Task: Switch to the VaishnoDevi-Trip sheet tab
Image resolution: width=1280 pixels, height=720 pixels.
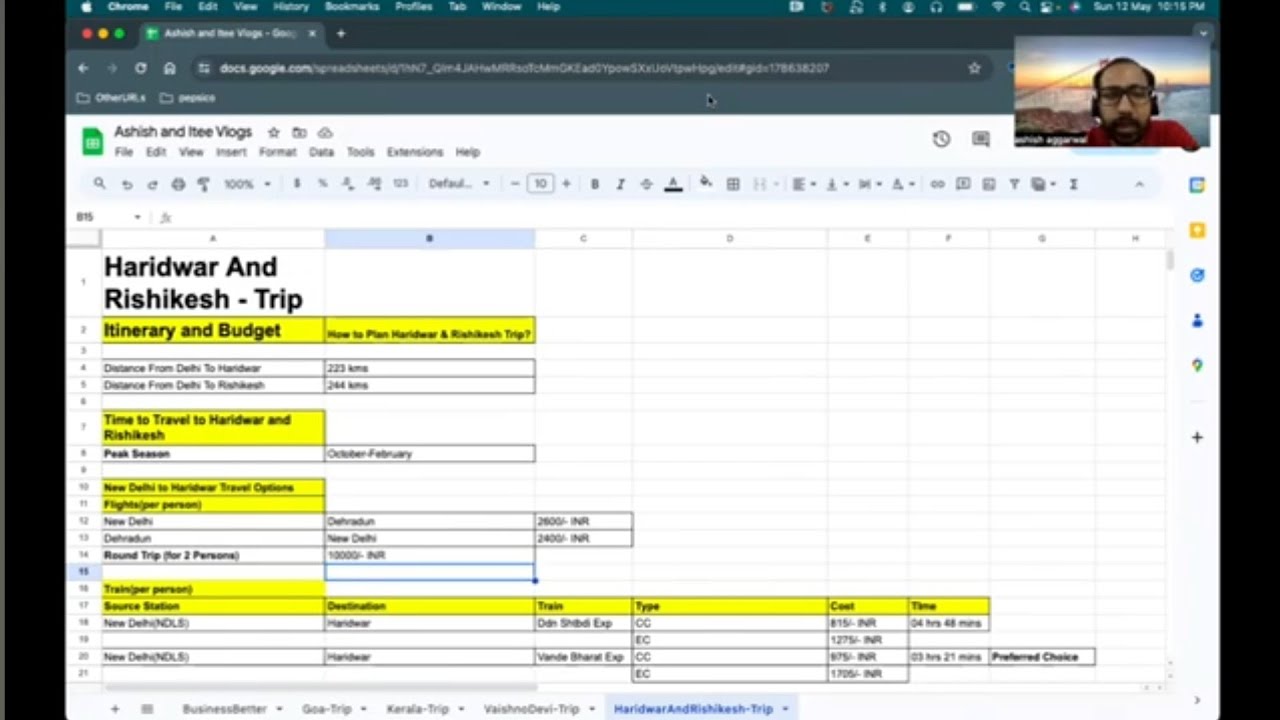Action: (531, 709)
